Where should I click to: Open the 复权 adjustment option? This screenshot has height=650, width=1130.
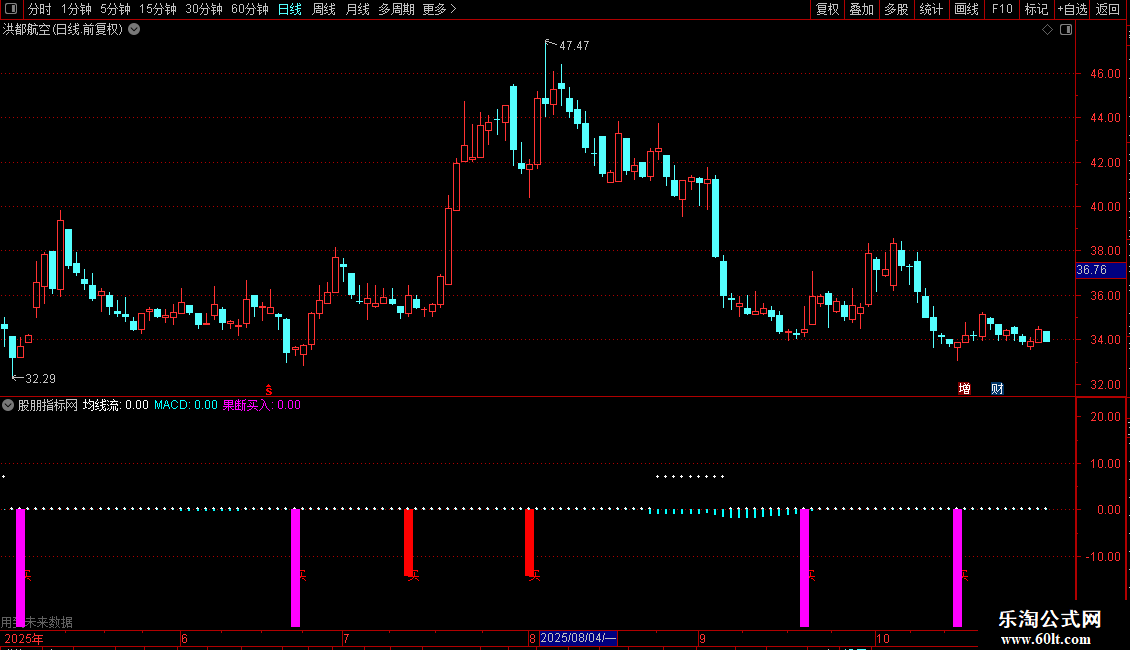(827, 9)
